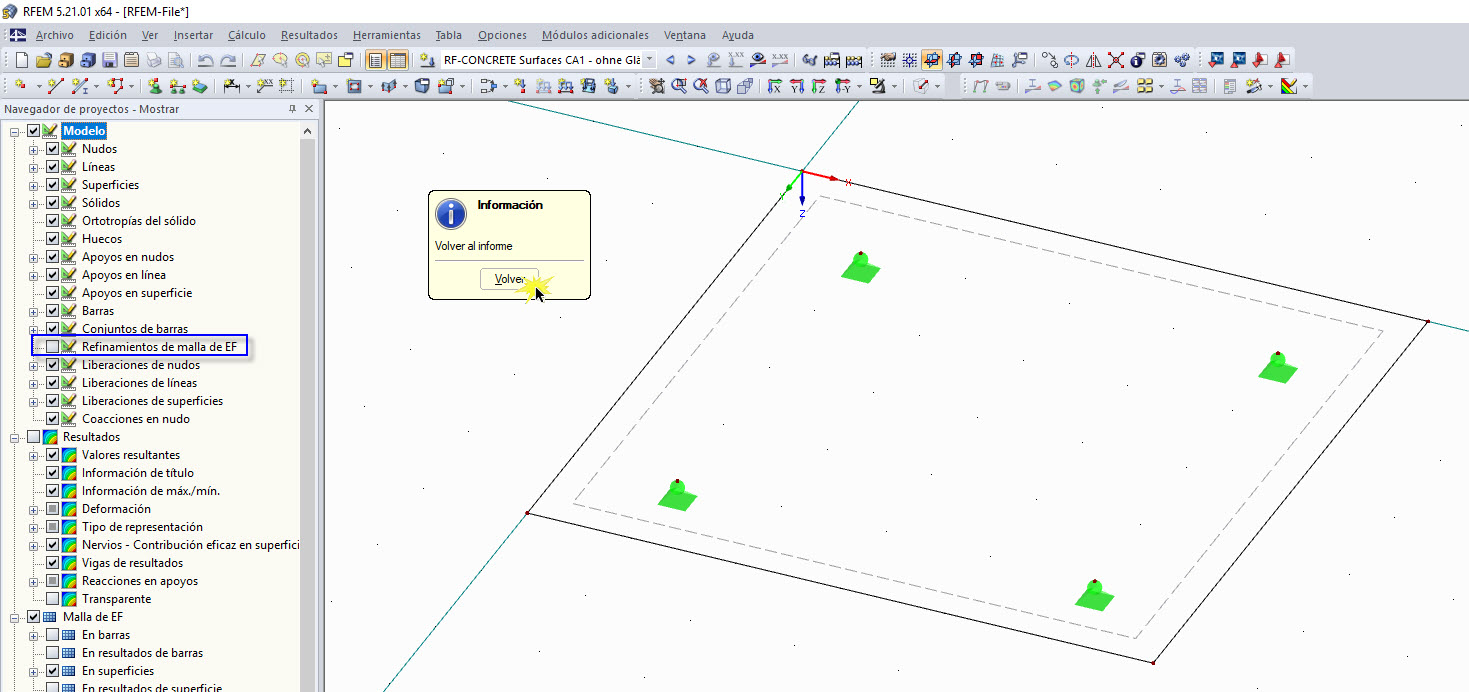This screenshot has width=1469, height=692.
Task: Click the red X delete icon
Action: point(1115,60)
